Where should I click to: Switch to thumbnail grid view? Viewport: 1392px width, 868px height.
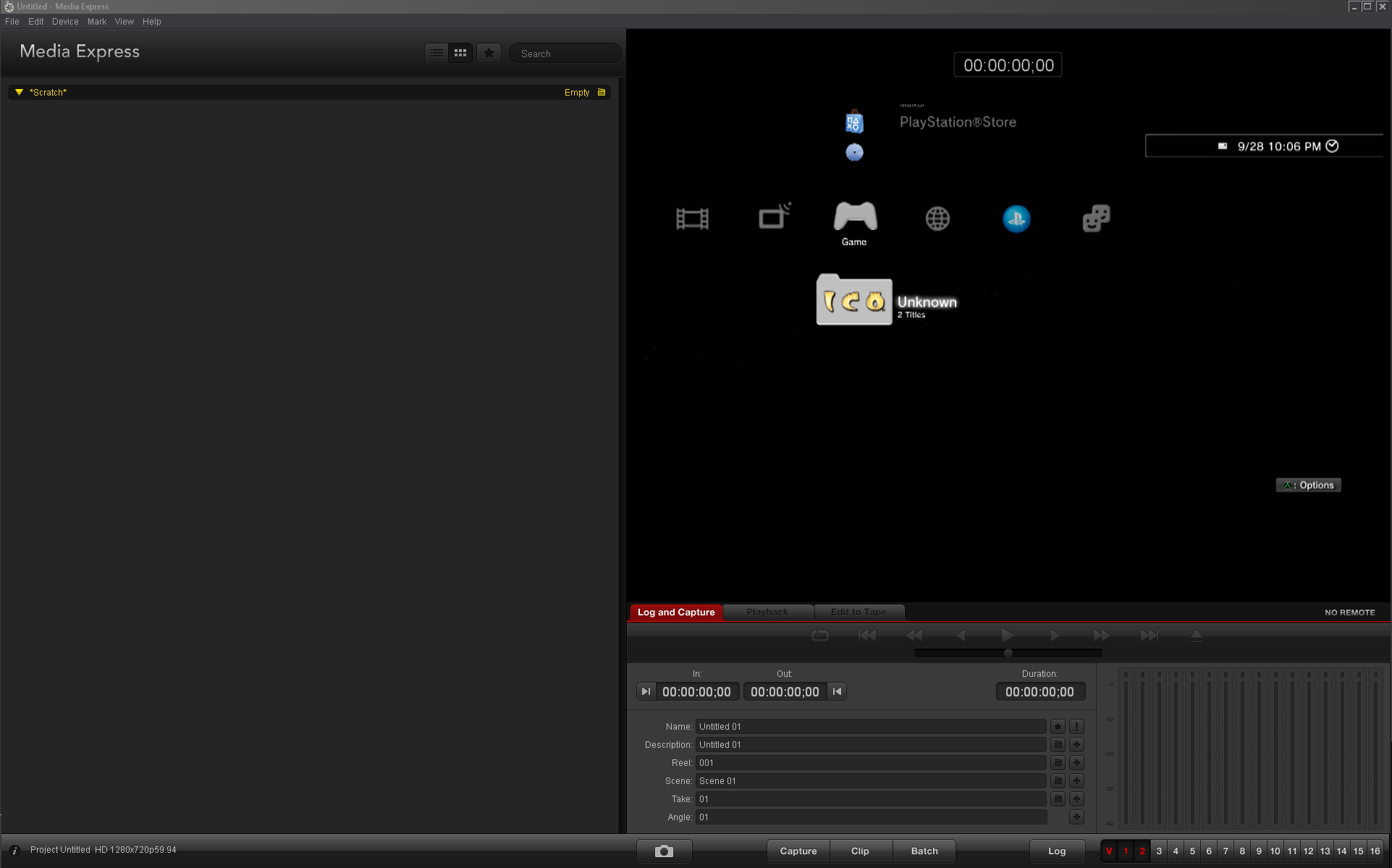[x=460, y=53]
